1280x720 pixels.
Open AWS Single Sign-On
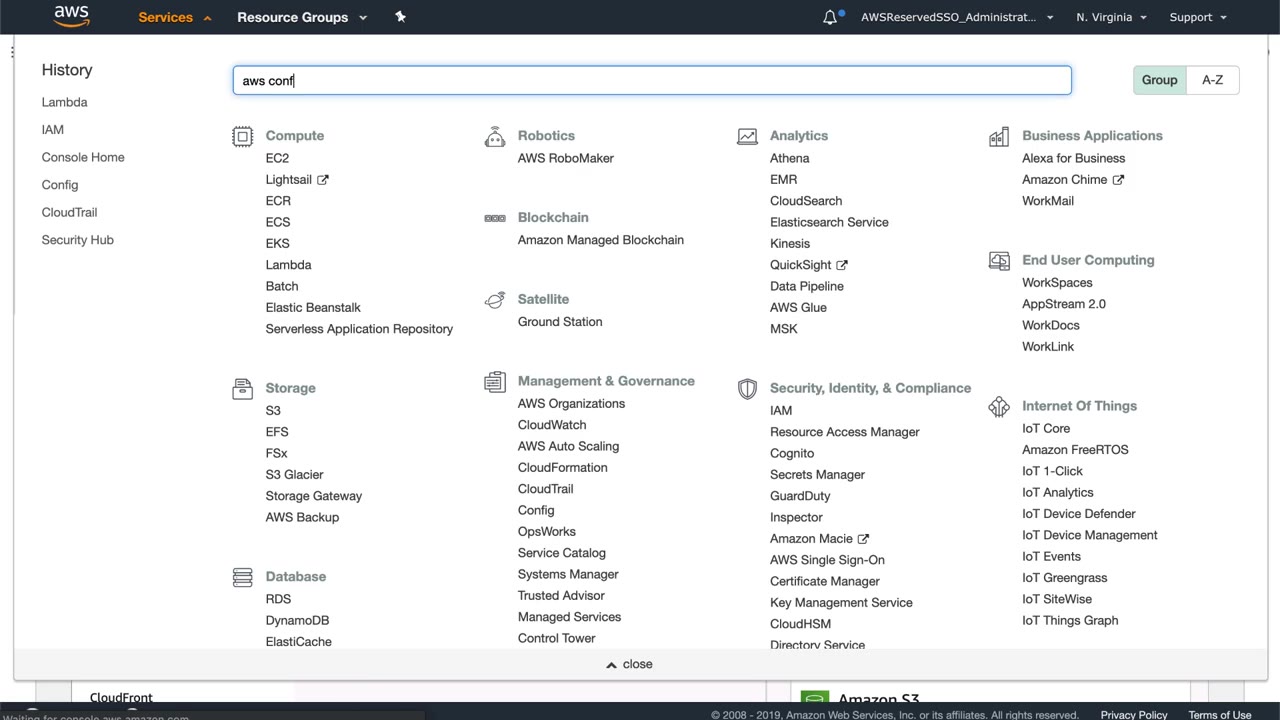827,560
